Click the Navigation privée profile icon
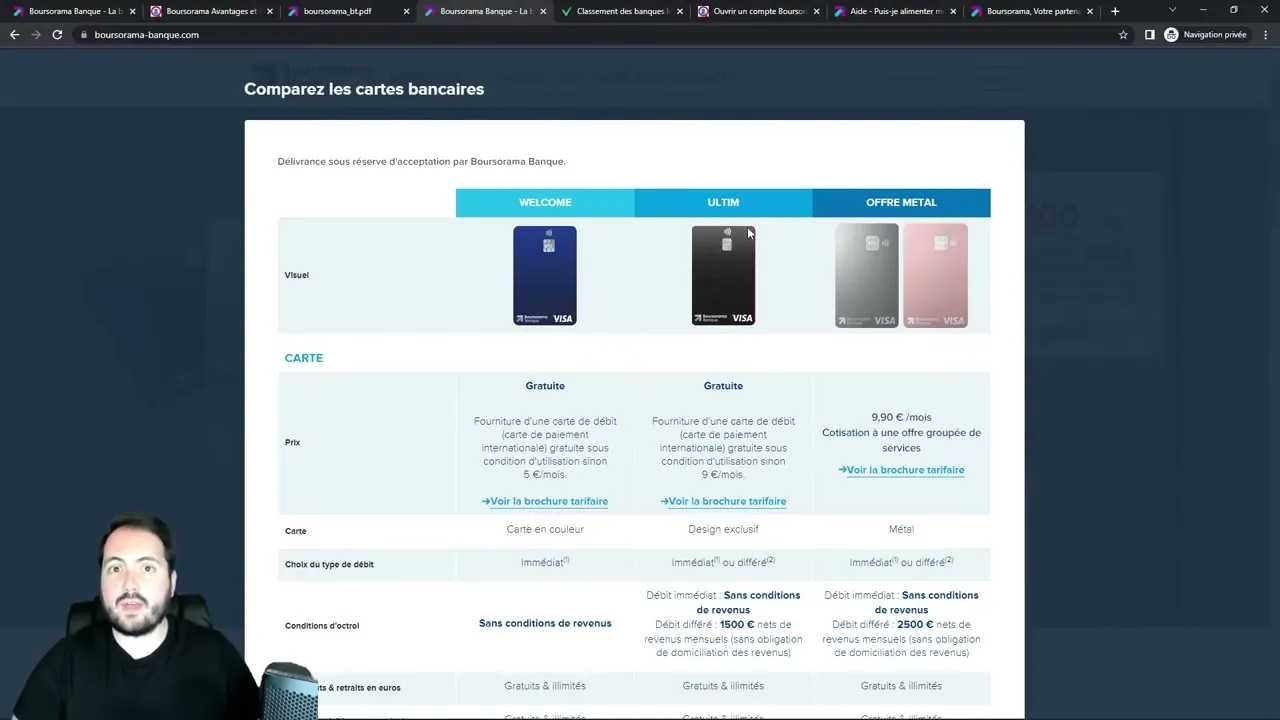Viewport: 1280px width, 720px height. [1171, 34]
